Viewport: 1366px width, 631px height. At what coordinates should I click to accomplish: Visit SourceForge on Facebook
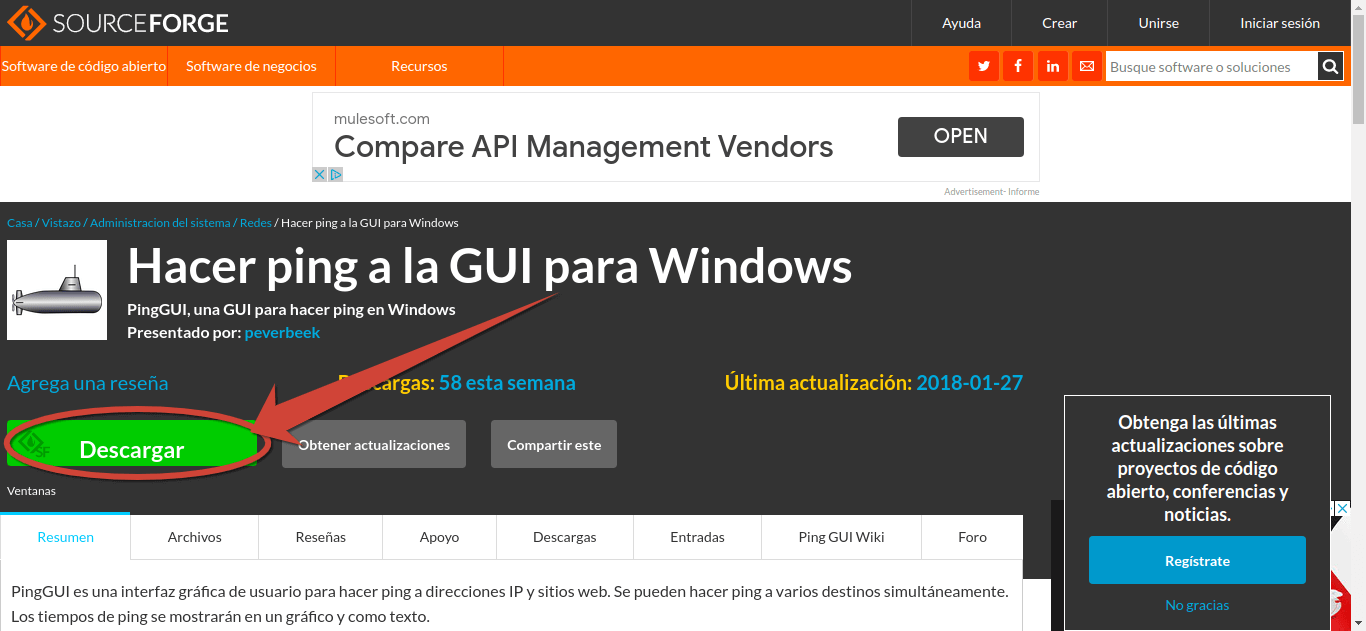tap(1017, 66)
